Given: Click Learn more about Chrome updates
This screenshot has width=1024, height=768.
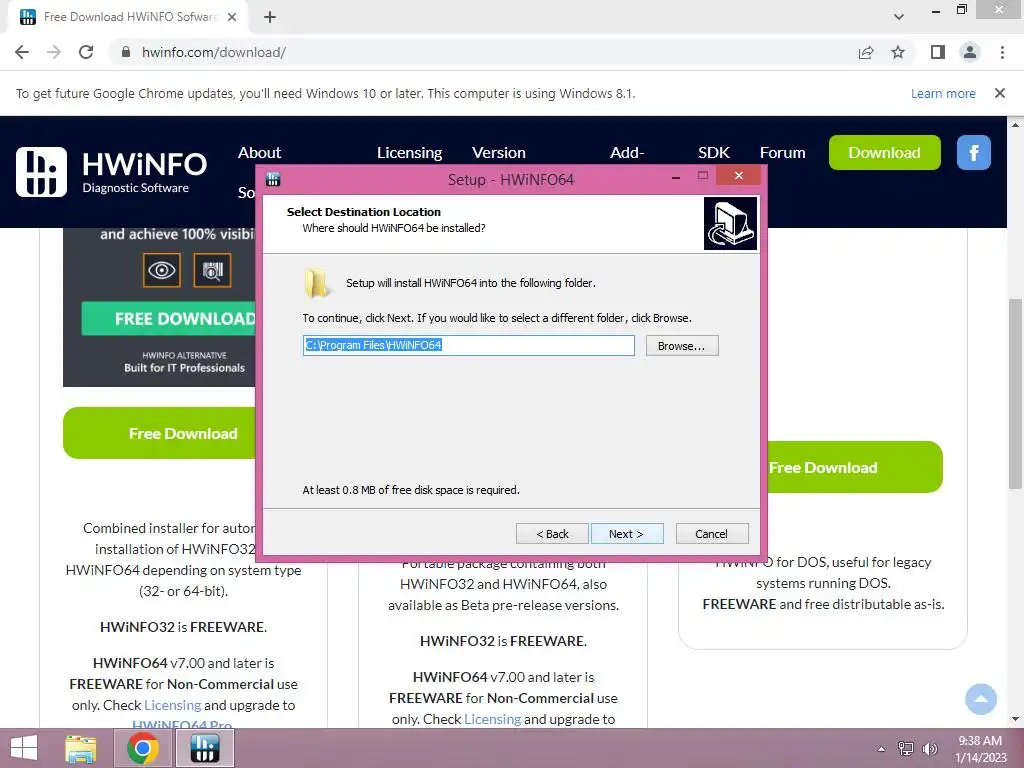Looking at the screenshot, I should pyautogui.click(x=943, y=93).
